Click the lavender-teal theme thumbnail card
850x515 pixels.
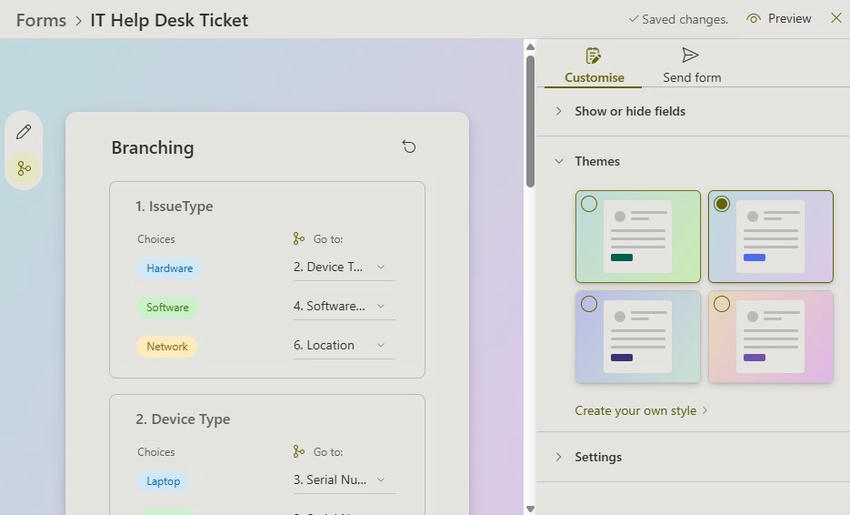[638, 337]
